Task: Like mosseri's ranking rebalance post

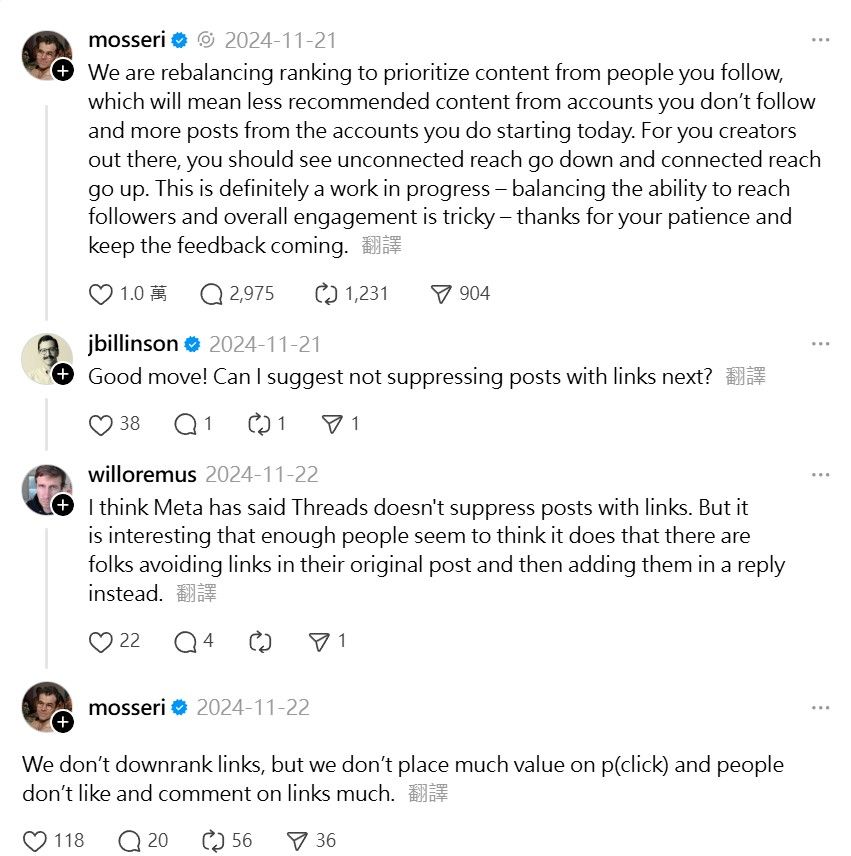Action: [x=101, y=294]
